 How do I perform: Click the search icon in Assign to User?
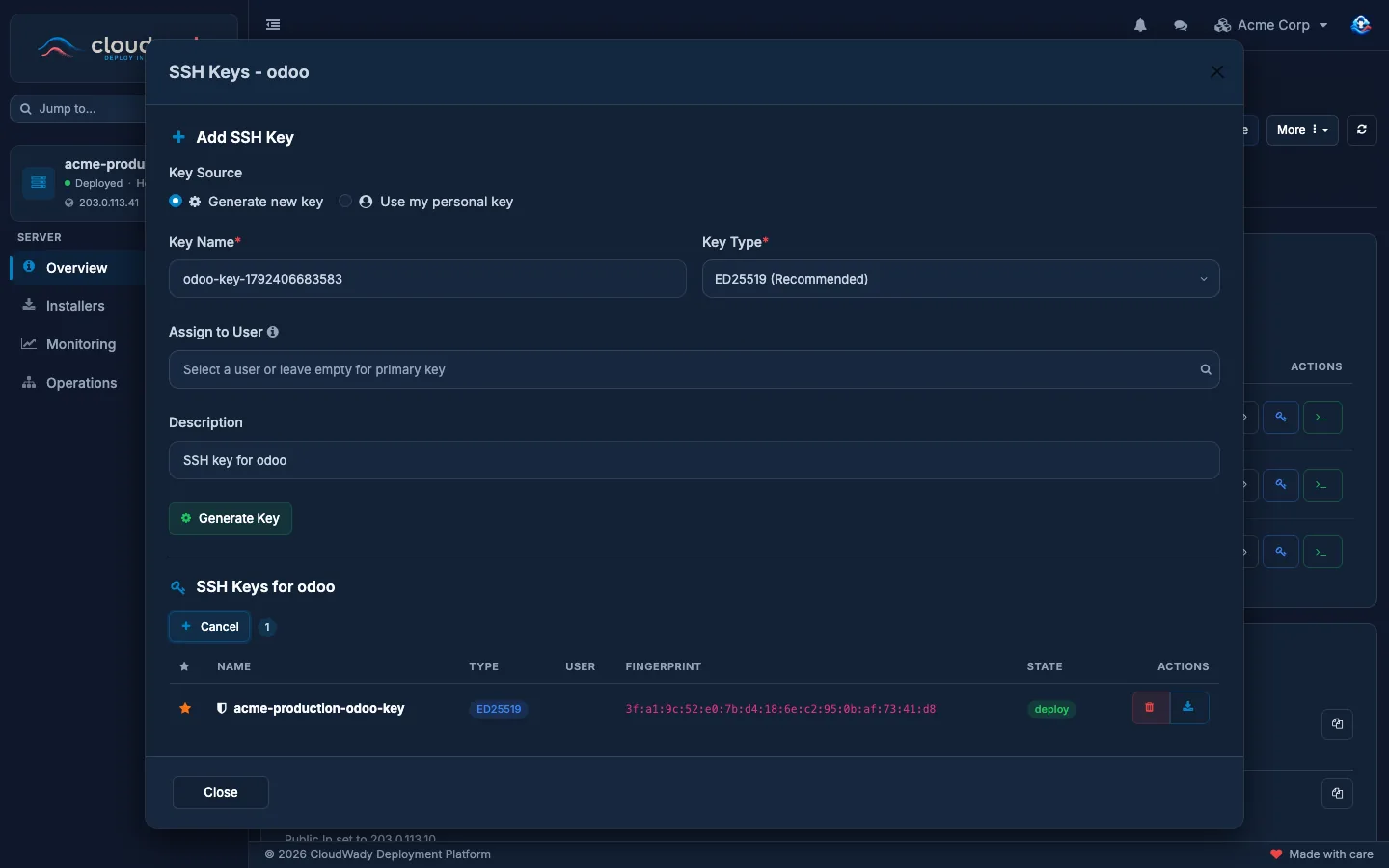(1206, 369)
